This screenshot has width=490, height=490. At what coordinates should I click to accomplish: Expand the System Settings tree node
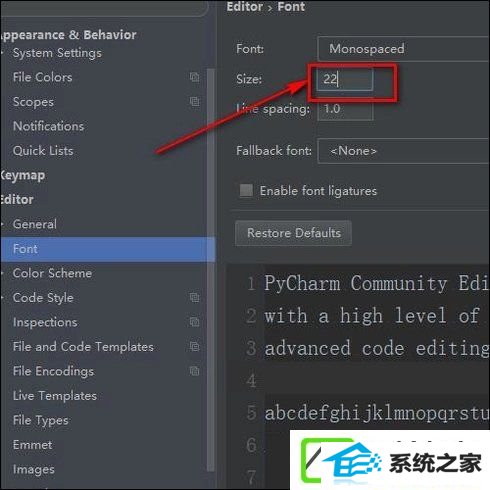tap(3, 53)
